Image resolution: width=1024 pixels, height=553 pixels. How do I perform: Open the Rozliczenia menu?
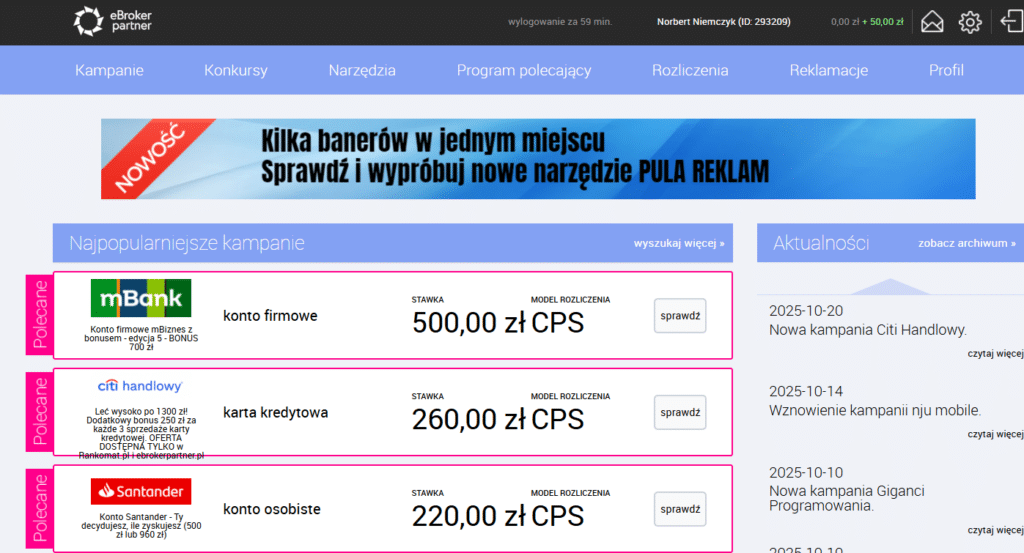click(x=690, y=71)
